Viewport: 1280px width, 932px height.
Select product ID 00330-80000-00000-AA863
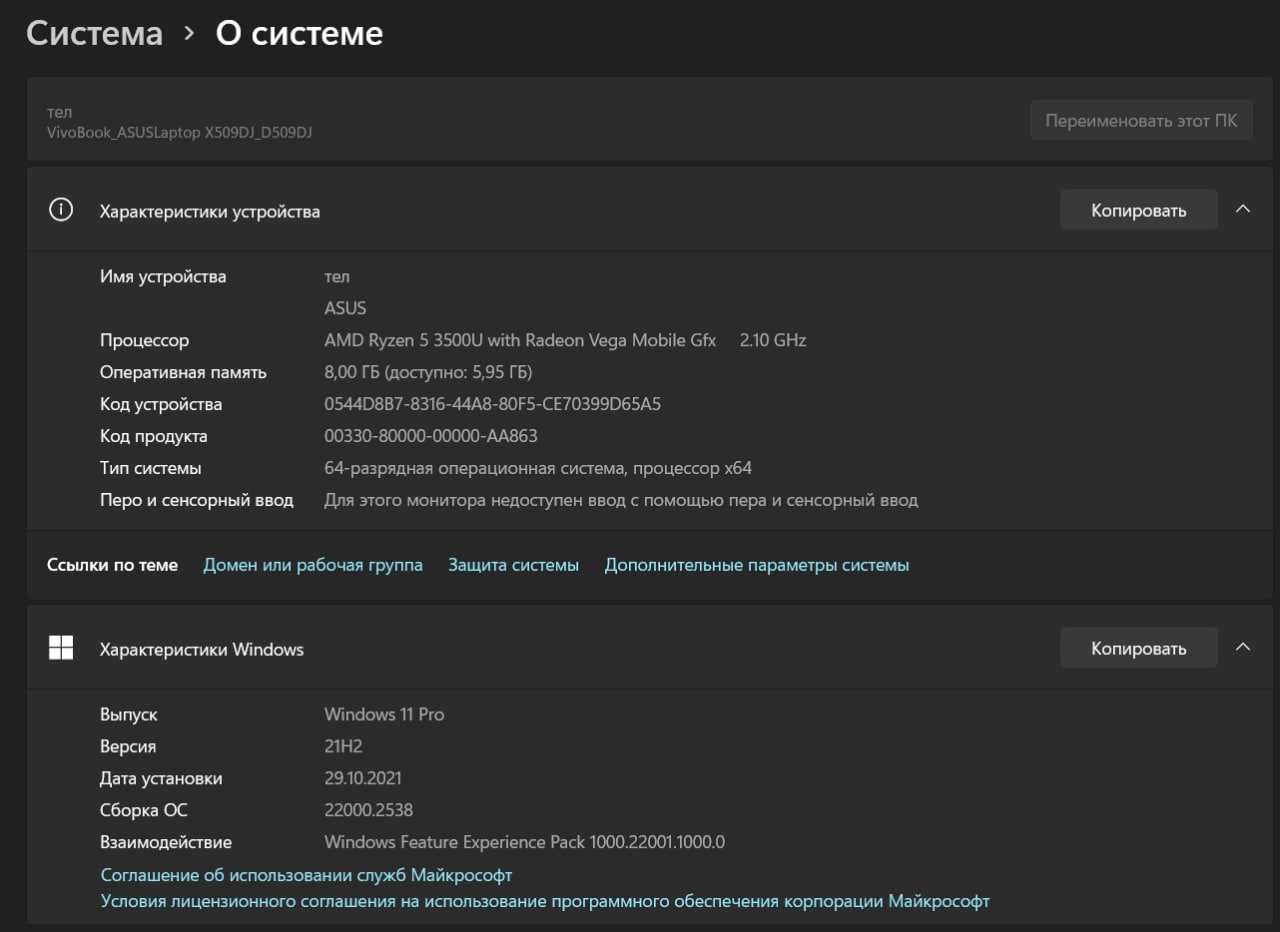pyautogui.click(x=431, y=436)
